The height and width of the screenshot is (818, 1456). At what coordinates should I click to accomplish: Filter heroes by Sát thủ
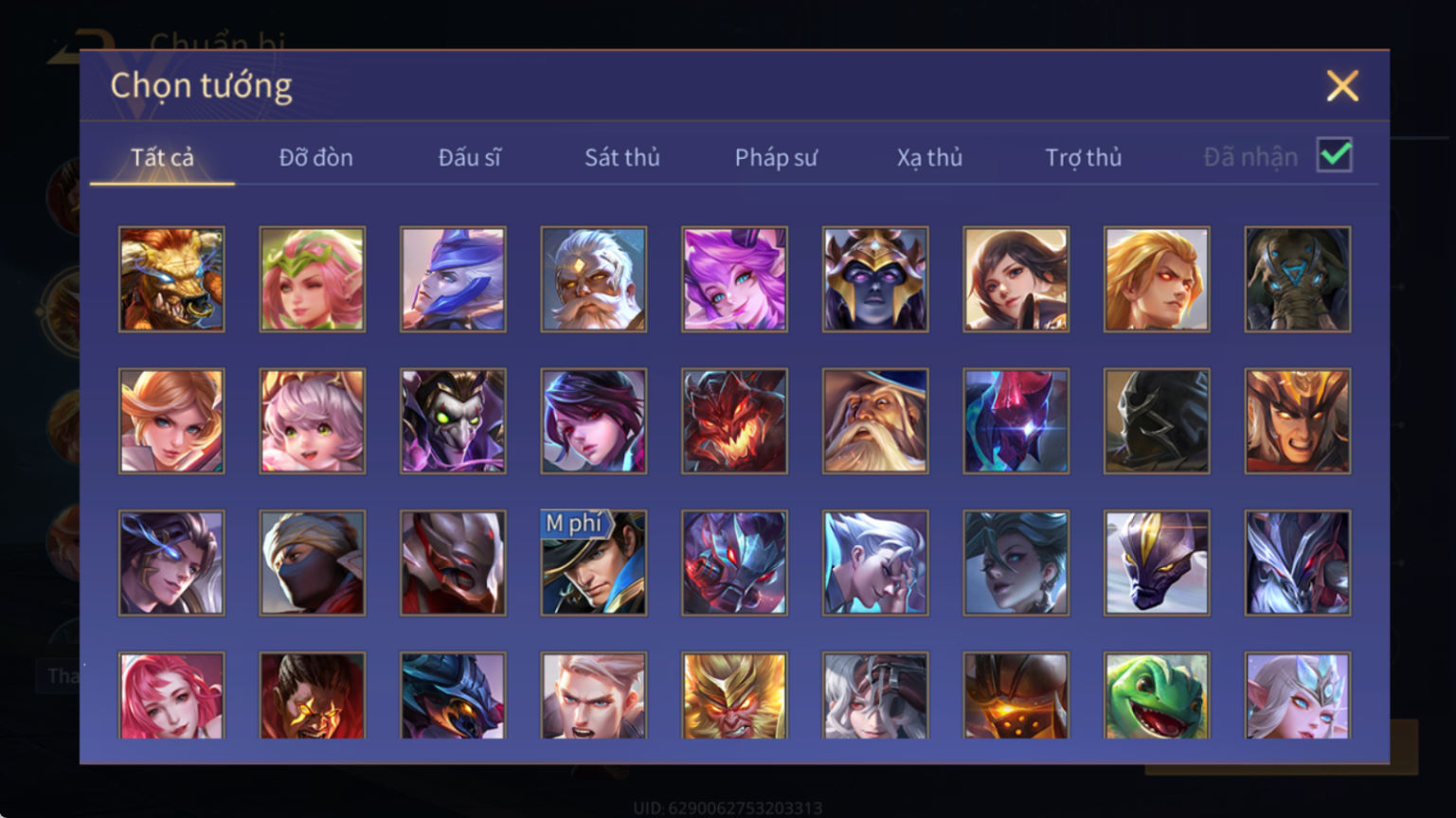(x=622, y=157)
